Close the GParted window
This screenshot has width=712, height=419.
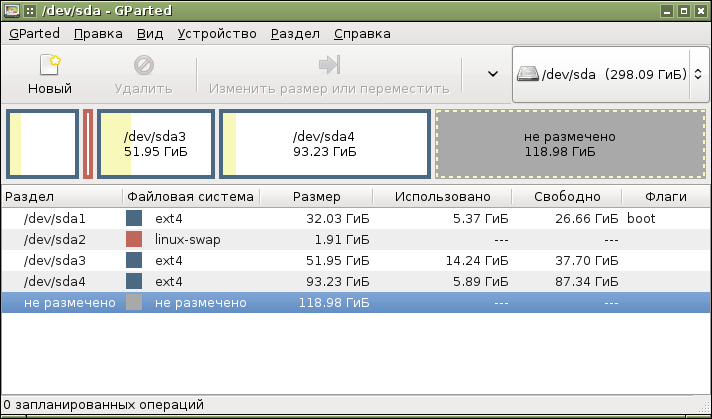point(701,11)
